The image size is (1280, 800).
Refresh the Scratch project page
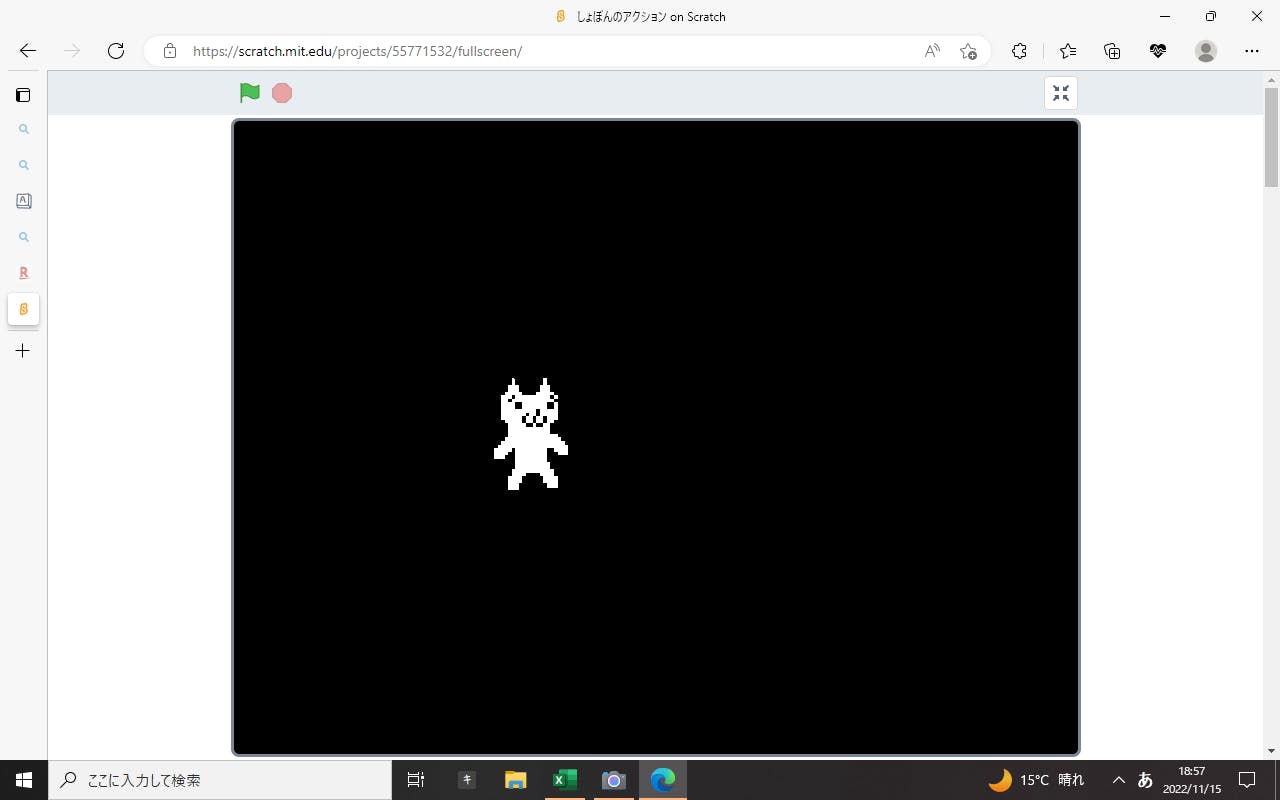[x=116, y=51]
